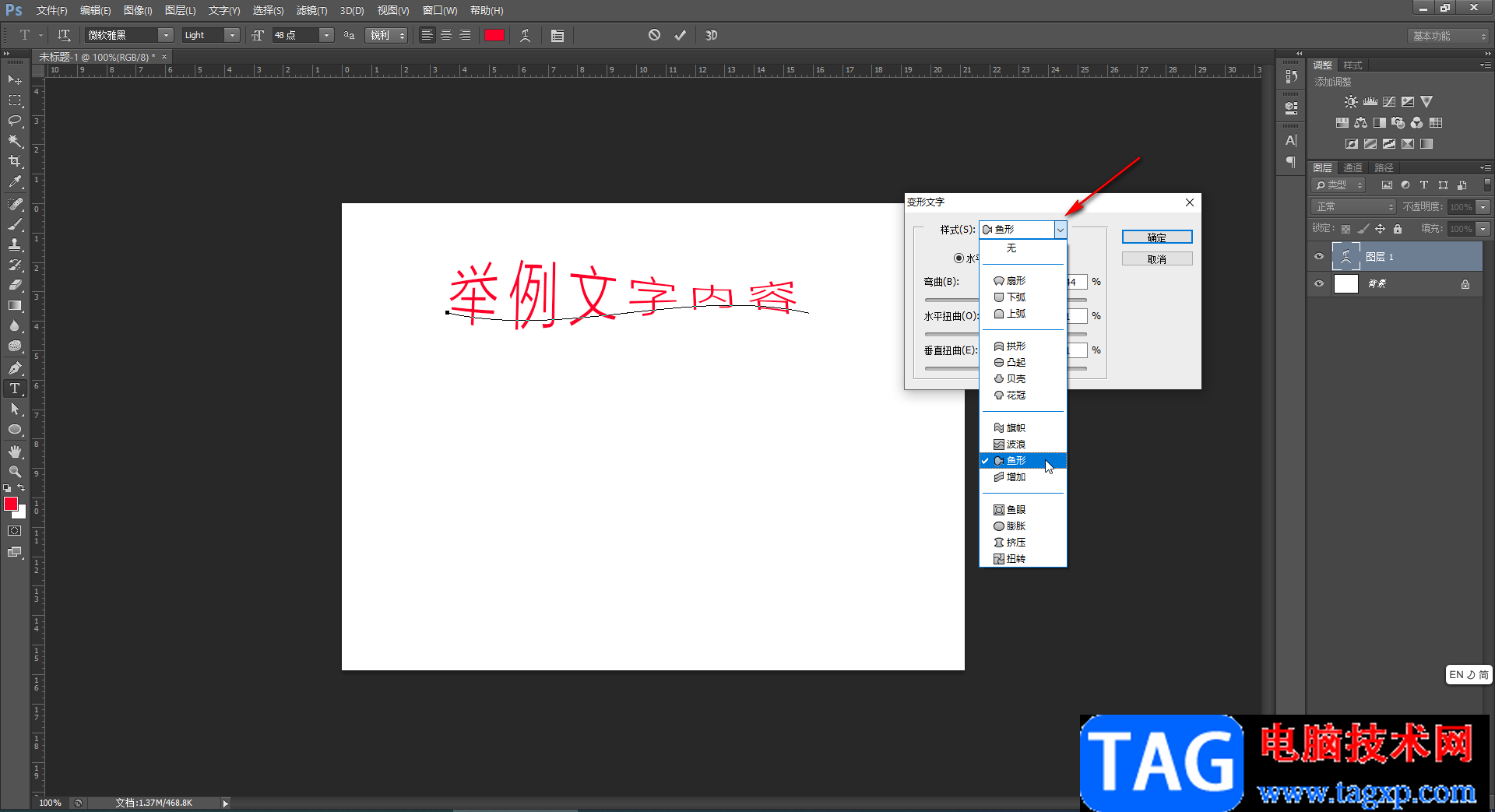
Task: Right align the text
Action: 465,35
